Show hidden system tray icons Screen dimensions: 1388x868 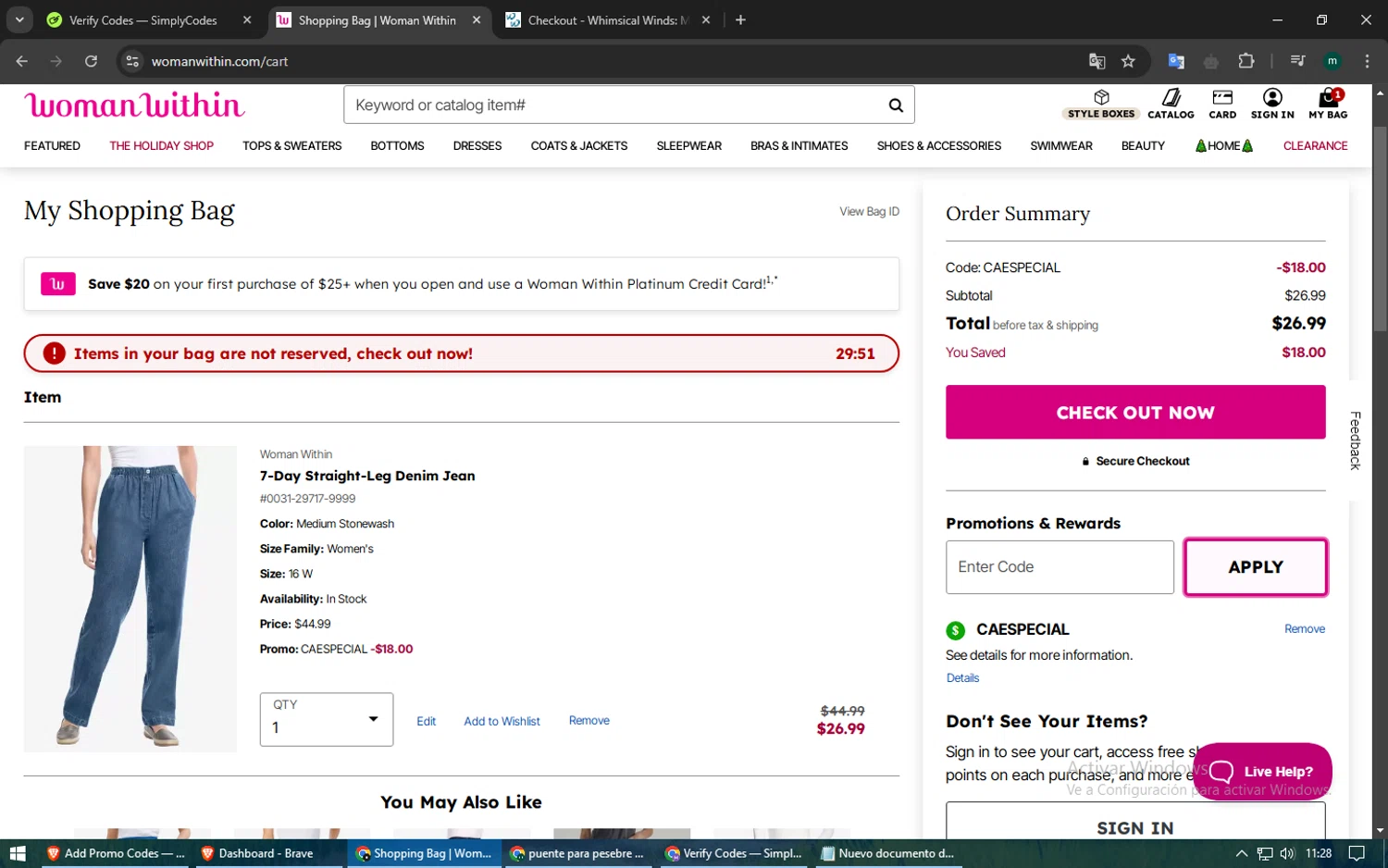click(1242, 853)
